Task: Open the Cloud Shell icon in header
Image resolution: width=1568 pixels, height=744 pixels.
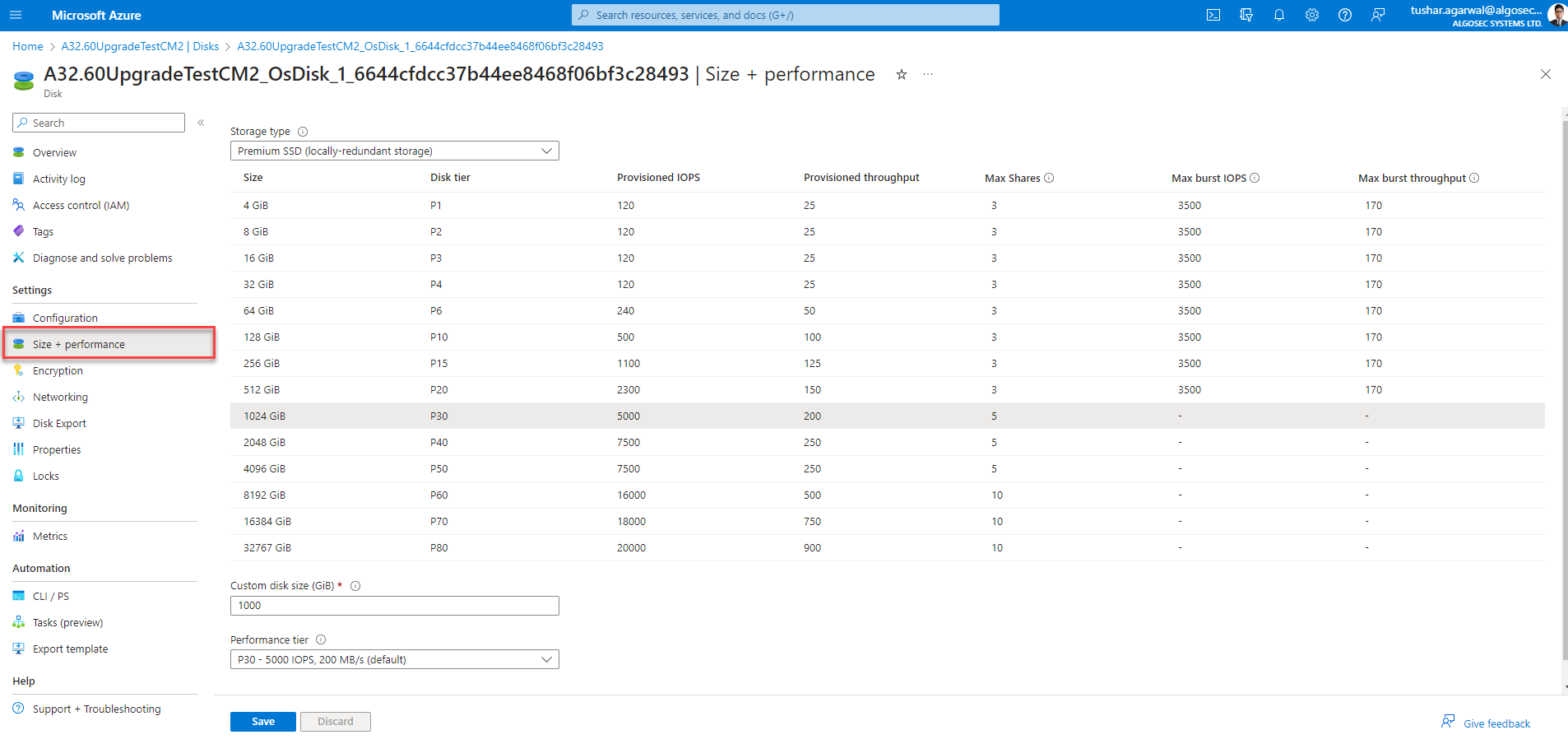Action: click(x=1213, y=15)
